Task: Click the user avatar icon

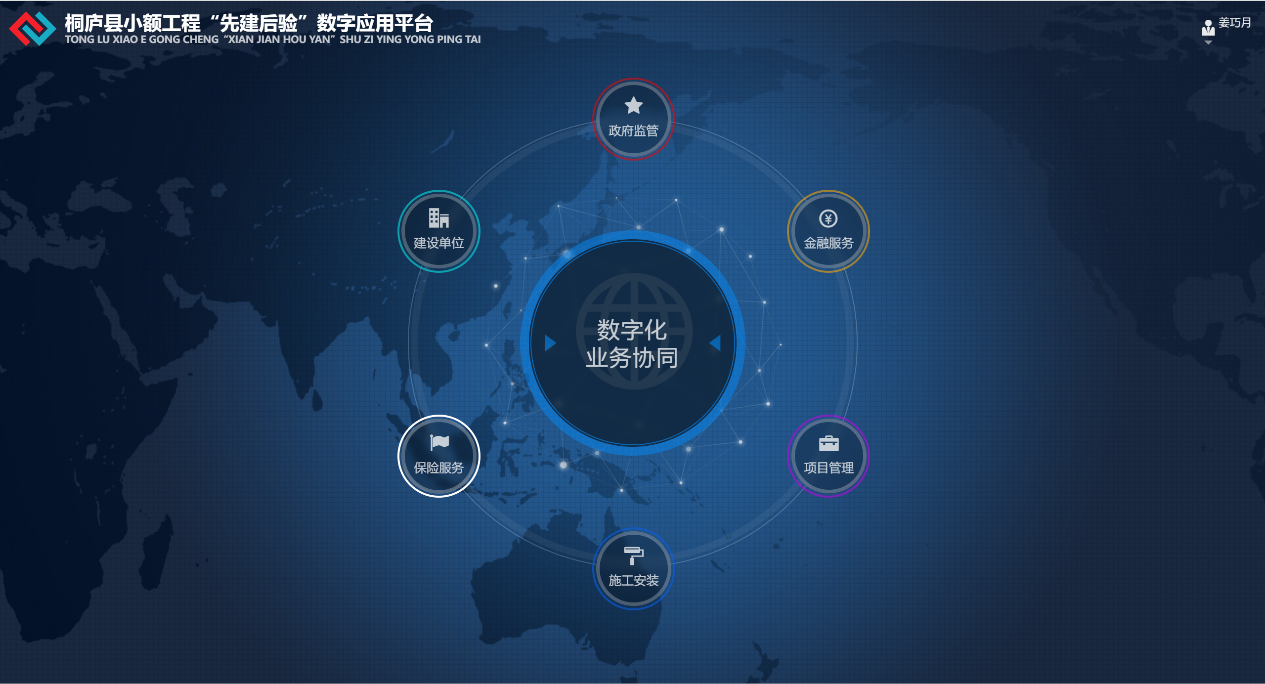Action: pos(1208,28)
